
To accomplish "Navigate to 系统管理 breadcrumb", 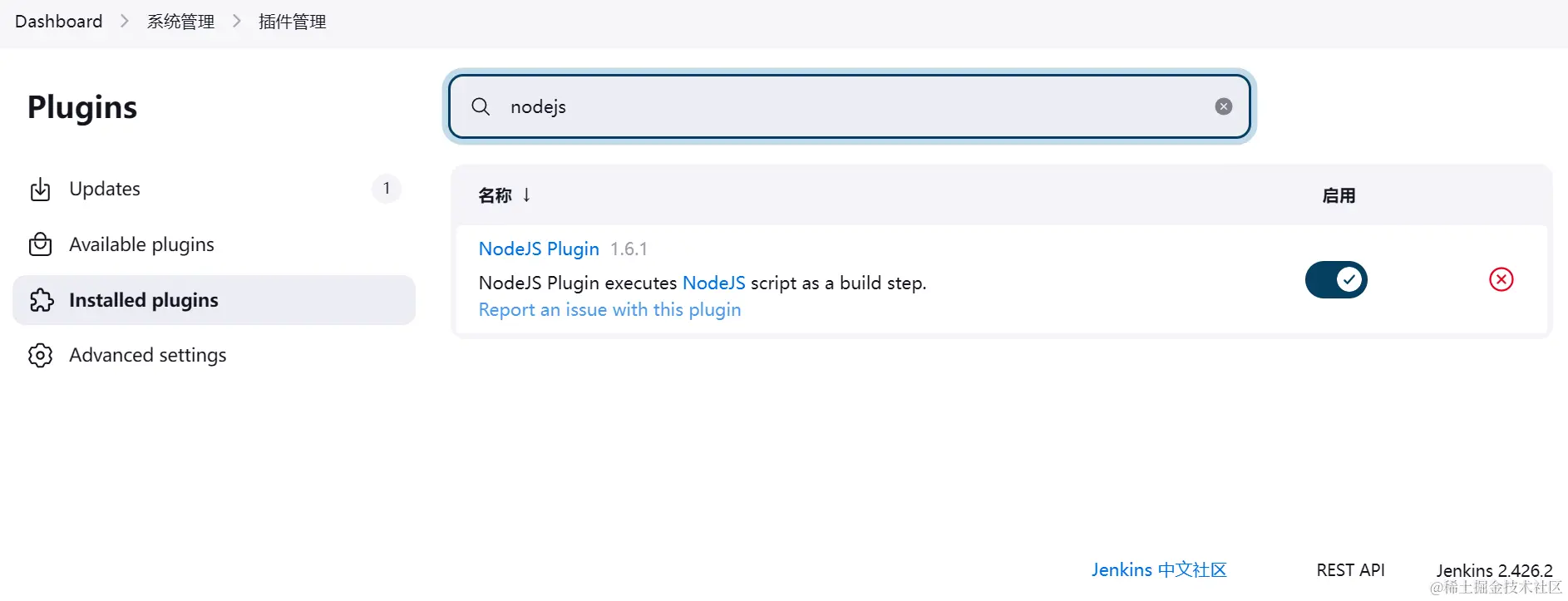I will pos(180,21).
